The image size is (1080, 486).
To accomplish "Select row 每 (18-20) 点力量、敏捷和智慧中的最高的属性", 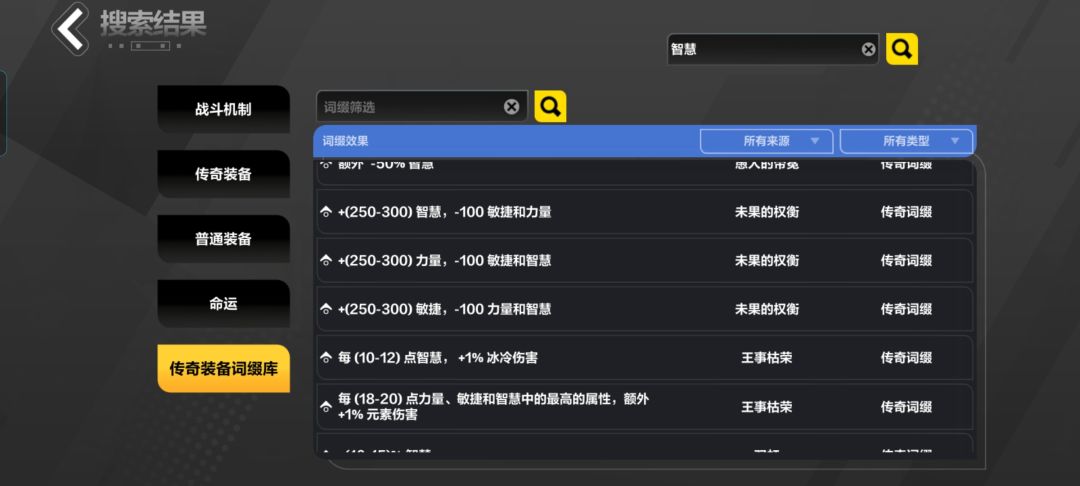I will coord(645,407).
